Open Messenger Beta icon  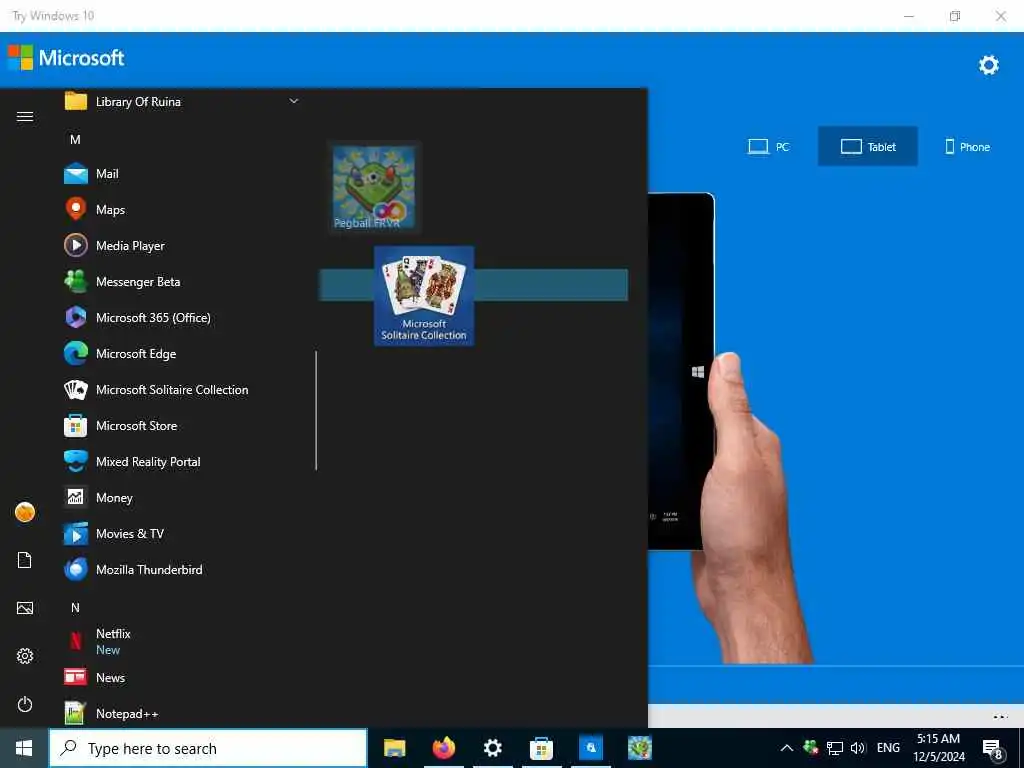pyautogui.click(x=76, y=281)
